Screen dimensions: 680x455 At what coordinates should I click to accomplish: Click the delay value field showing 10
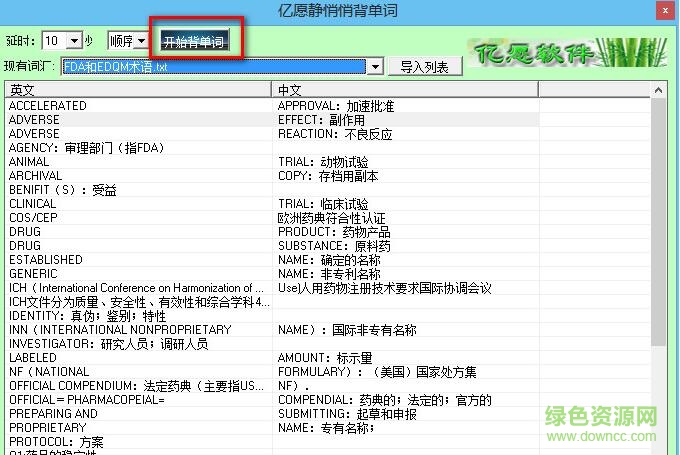pyautogui.click(x=55, y=41)
